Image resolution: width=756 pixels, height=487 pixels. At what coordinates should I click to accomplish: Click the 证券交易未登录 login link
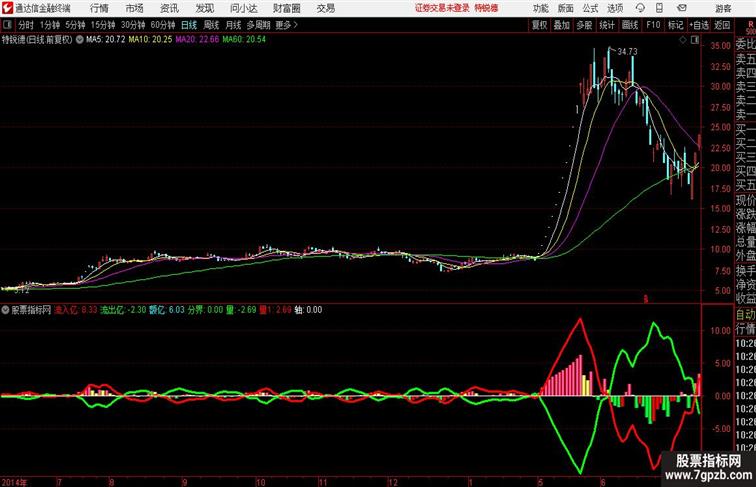click(x=442, y=8)
